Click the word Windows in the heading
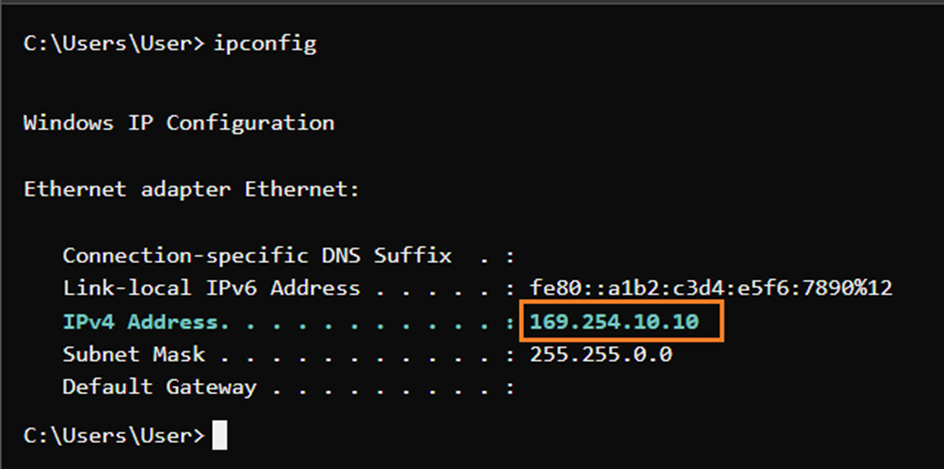 click(67, 123)
